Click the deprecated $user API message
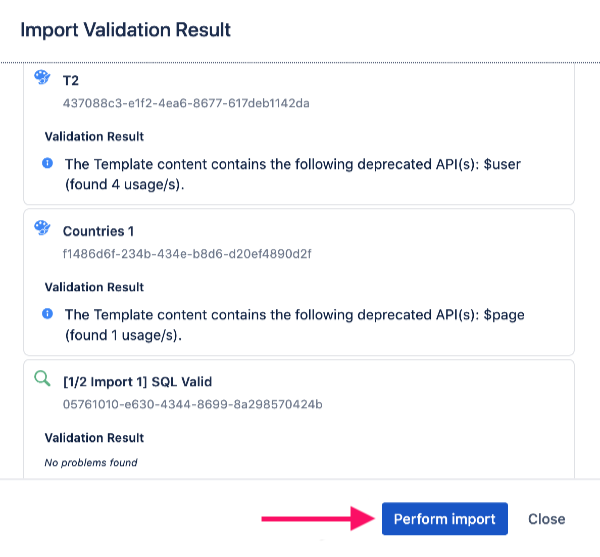 [x=294, y=173]
